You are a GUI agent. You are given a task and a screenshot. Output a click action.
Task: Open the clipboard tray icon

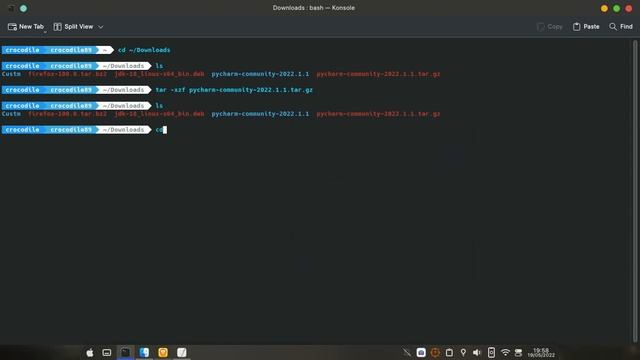point(449,352)
